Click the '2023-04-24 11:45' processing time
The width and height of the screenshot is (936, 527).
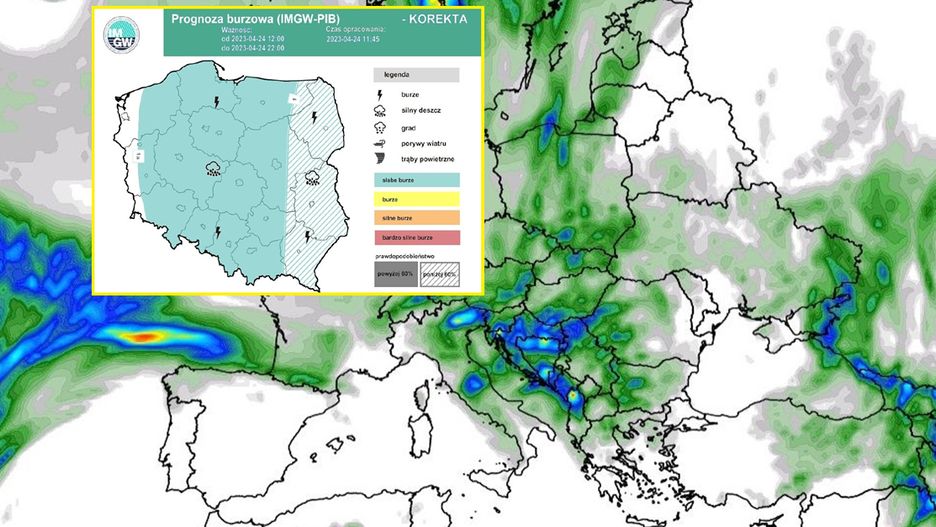353,39
